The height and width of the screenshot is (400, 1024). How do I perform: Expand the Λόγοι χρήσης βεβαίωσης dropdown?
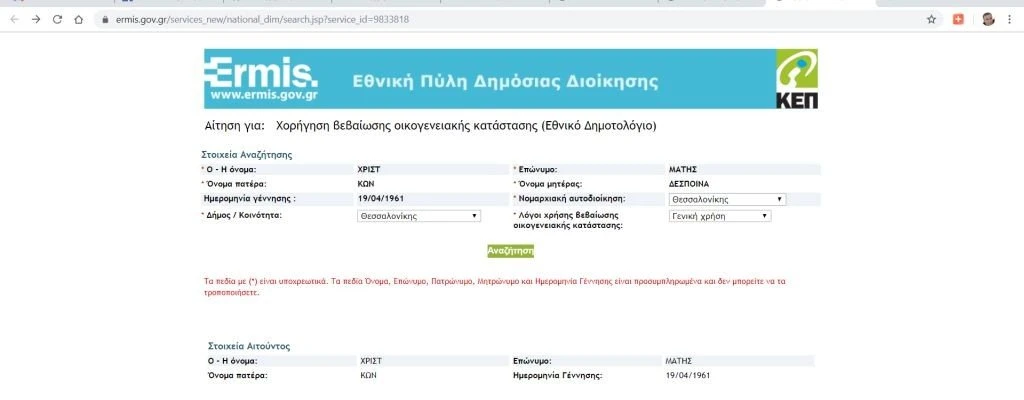coord(719,215)
